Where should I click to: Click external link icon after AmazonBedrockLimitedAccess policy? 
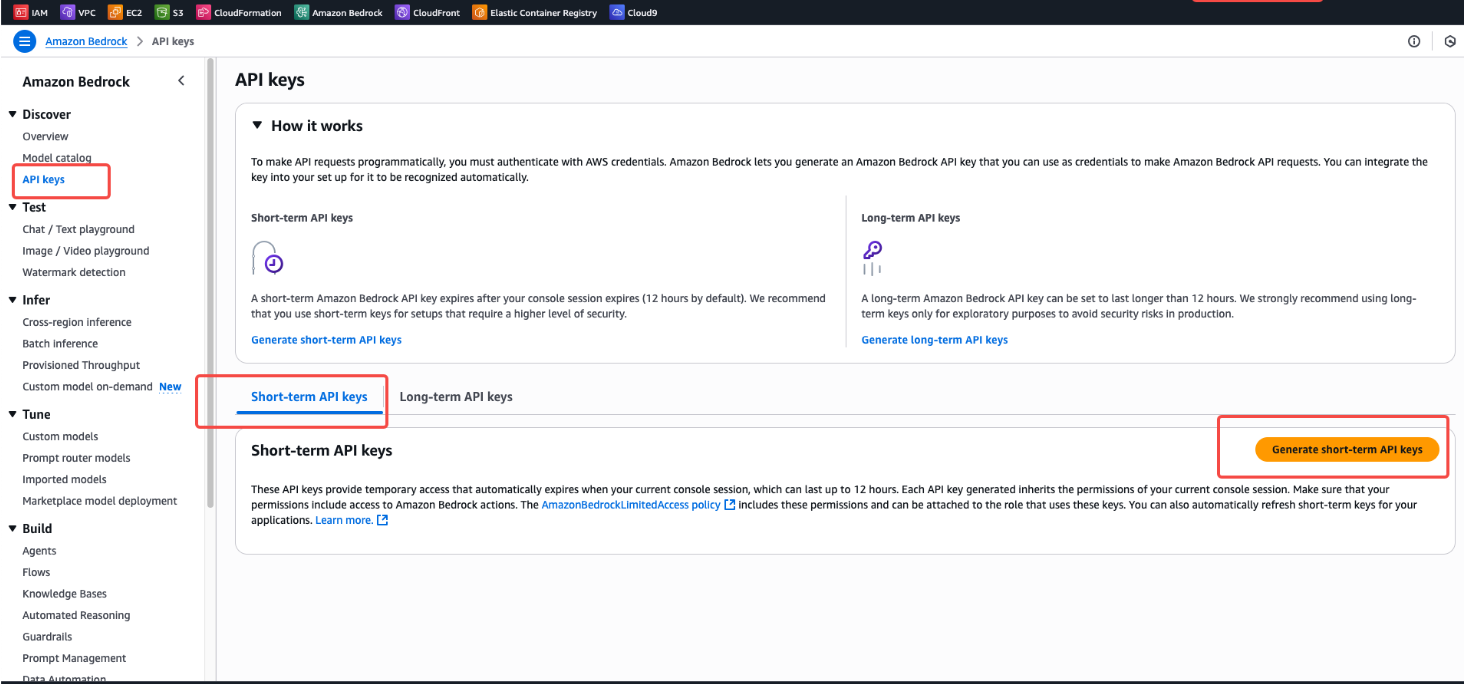coord(730,505)
